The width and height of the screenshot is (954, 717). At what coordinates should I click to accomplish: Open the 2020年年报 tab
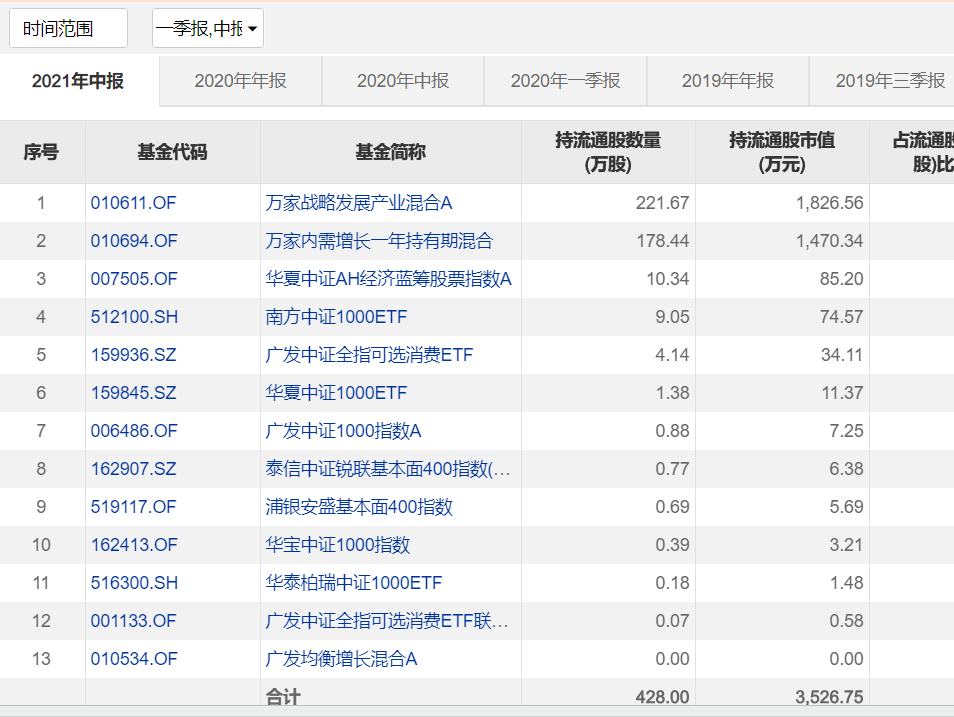pyautogui.click(x=240, y=80)
